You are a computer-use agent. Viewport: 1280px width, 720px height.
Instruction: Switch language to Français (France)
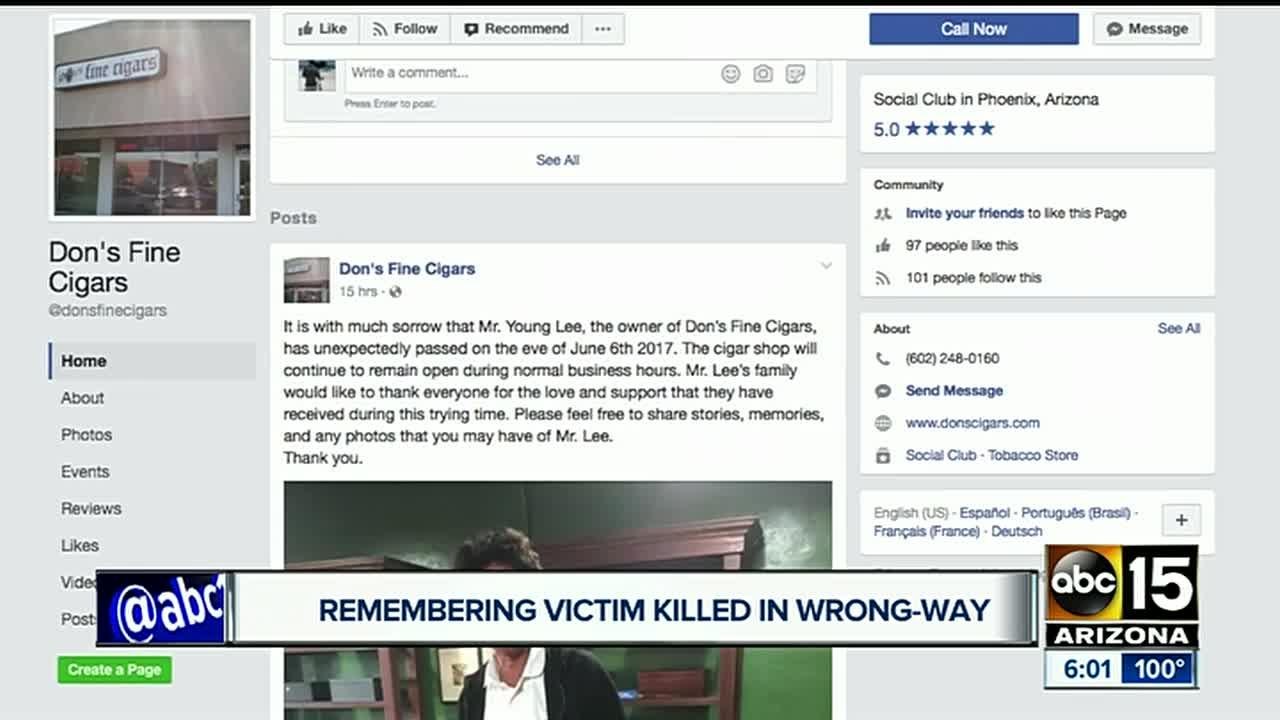click(926, 532)
